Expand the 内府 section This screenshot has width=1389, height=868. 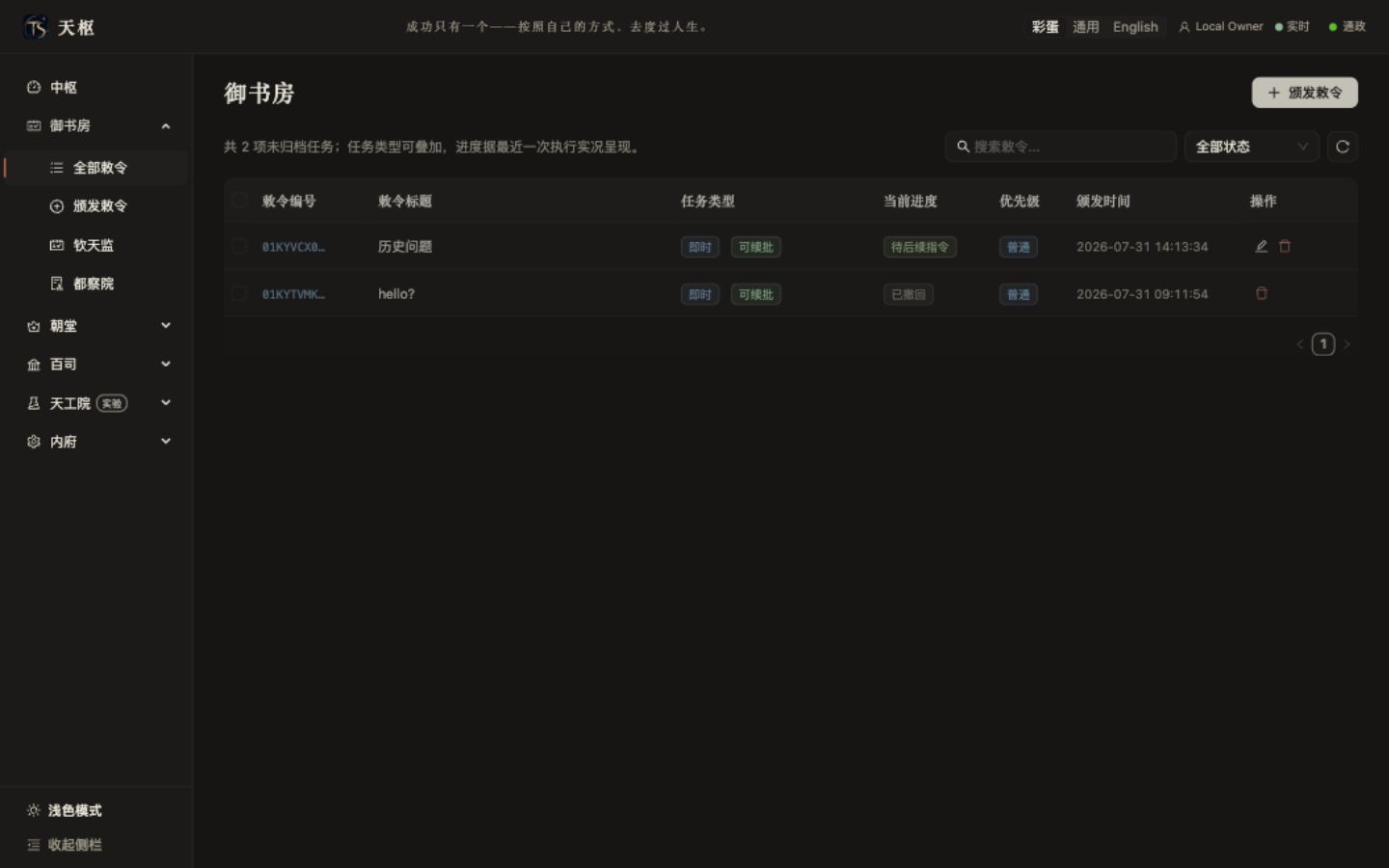pos(96,442)
